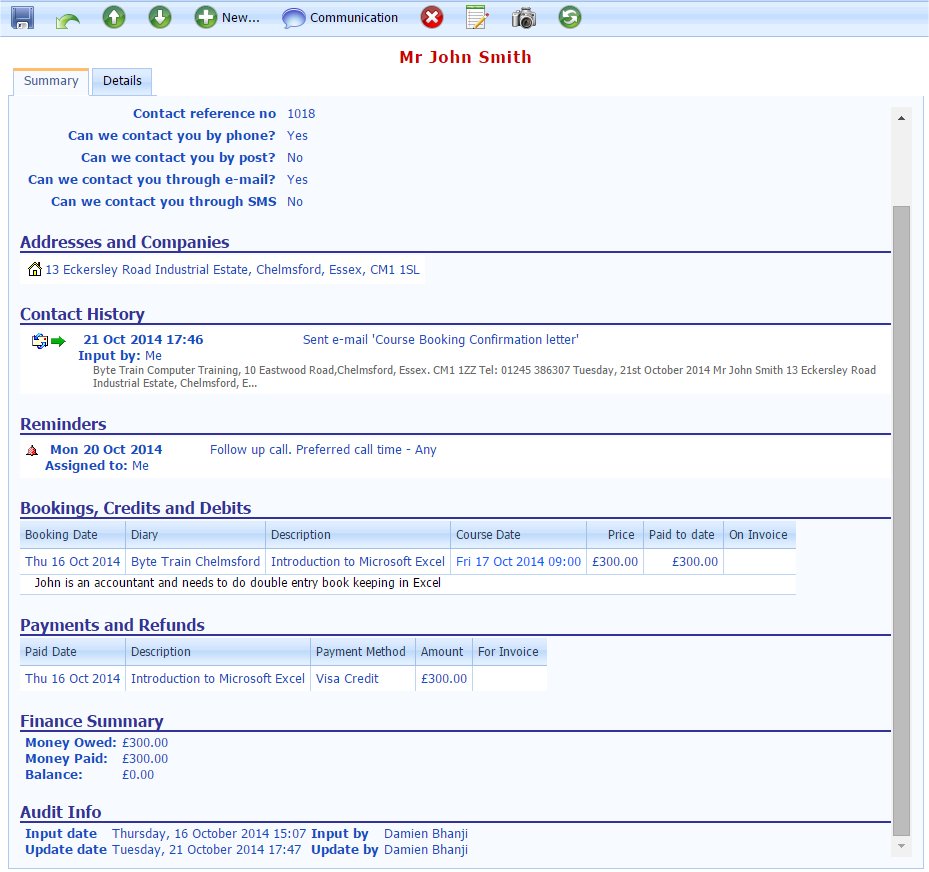Click the green refresh icon
The width and height of the screenshot is (929, 872).
tap(569, 17)
